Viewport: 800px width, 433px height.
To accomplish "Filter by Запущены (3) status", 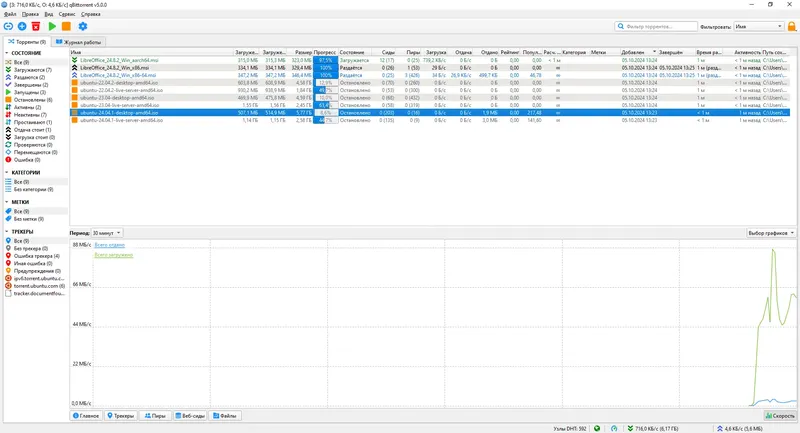I will (x=30, y=92).
